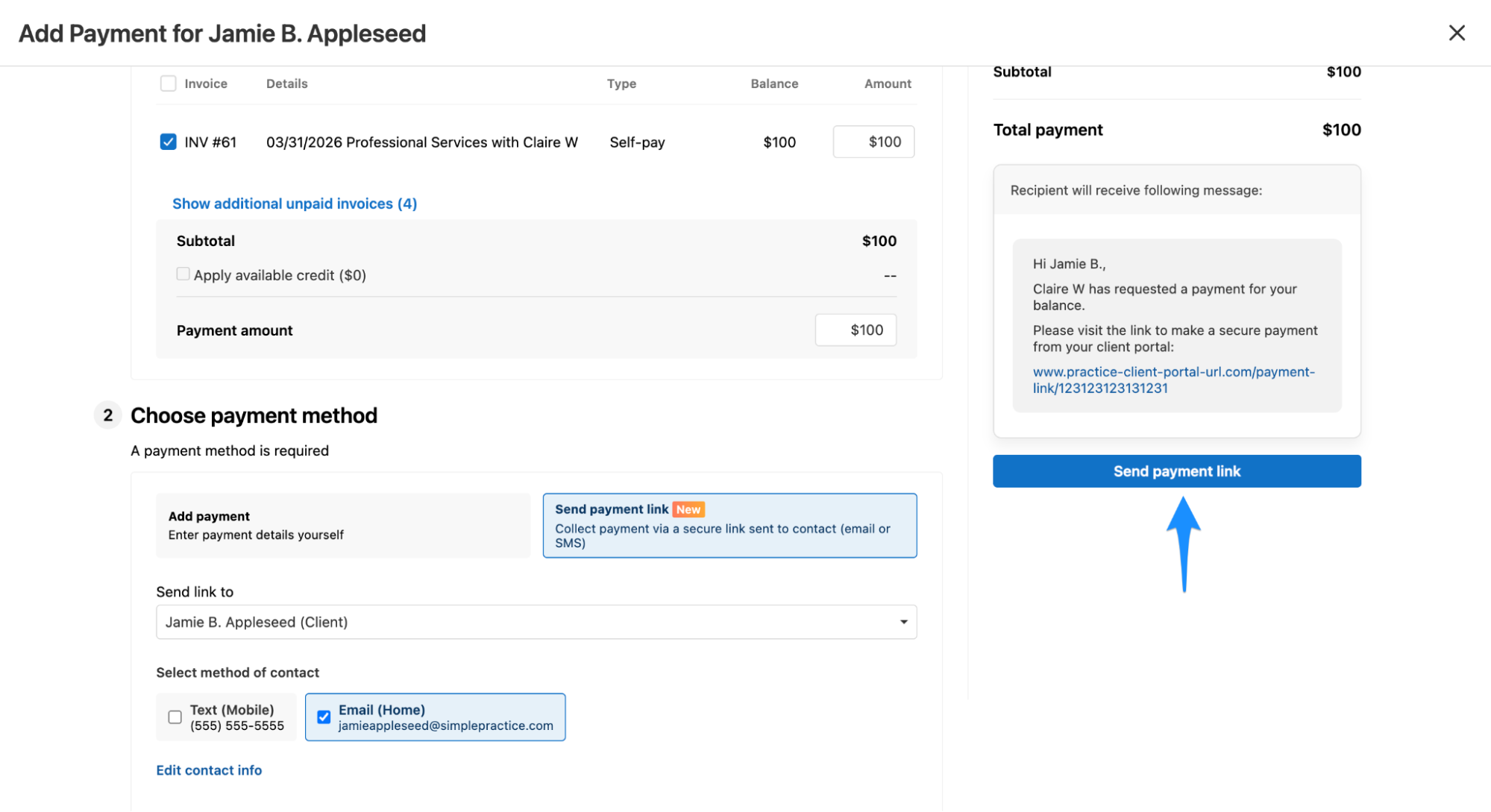1491x812 pixels.
Task: Show additional unpaid invoices (4)
Action: (x=295, y=204)
